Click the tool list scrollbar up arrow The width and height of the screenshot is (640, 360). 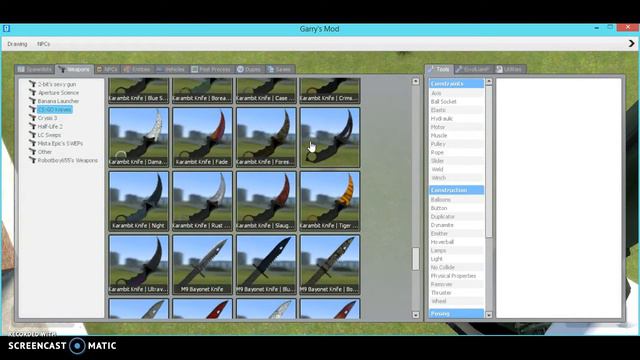(x=489, y=82)
